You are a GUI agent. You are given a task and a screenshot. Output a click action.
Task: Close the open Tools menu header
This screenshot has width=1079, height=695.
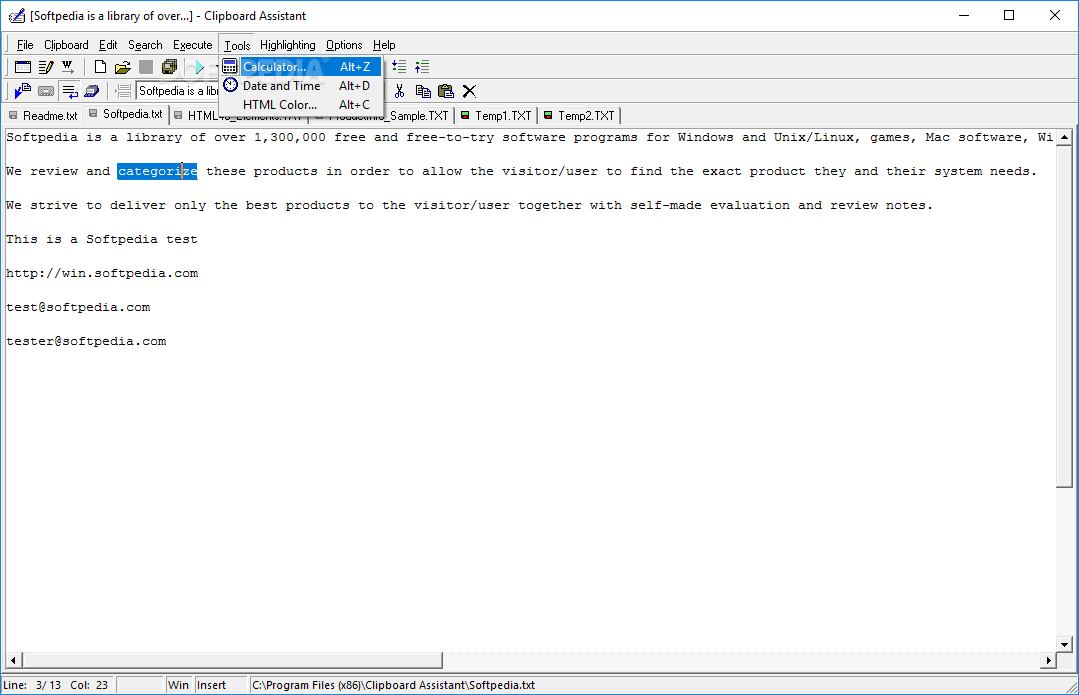pos(237,45)
